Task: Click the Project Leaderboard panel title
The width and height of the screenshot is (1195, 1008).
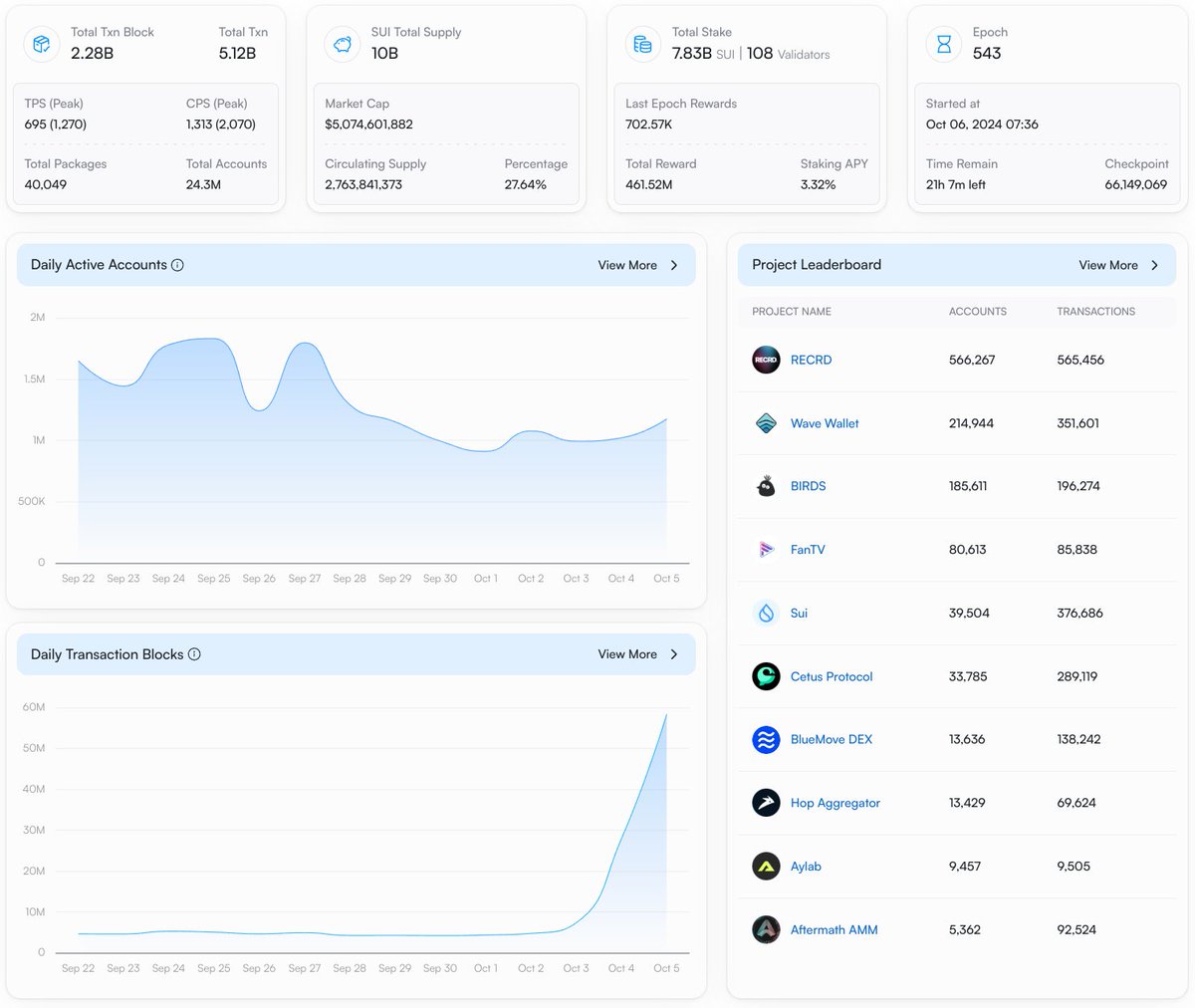Action: point(817,265)
